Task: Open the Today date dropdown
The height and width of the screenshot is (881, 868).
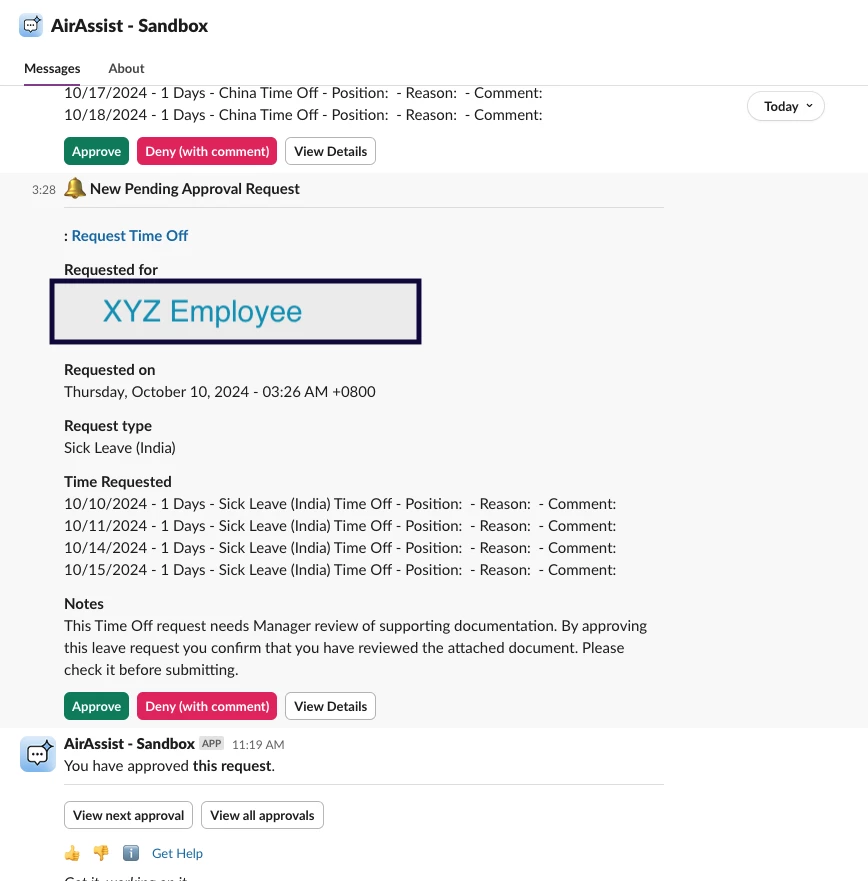Action: (x=785, y=106)
